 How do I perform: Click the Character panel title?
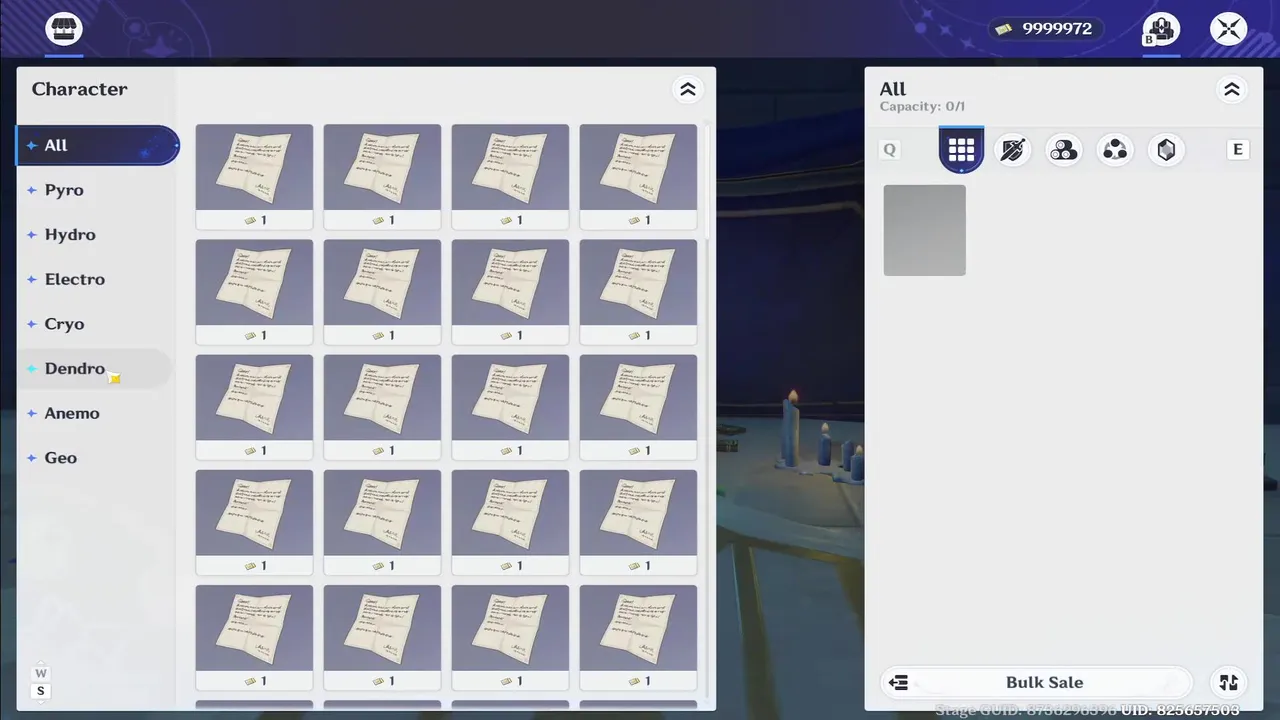pos(79,89)
